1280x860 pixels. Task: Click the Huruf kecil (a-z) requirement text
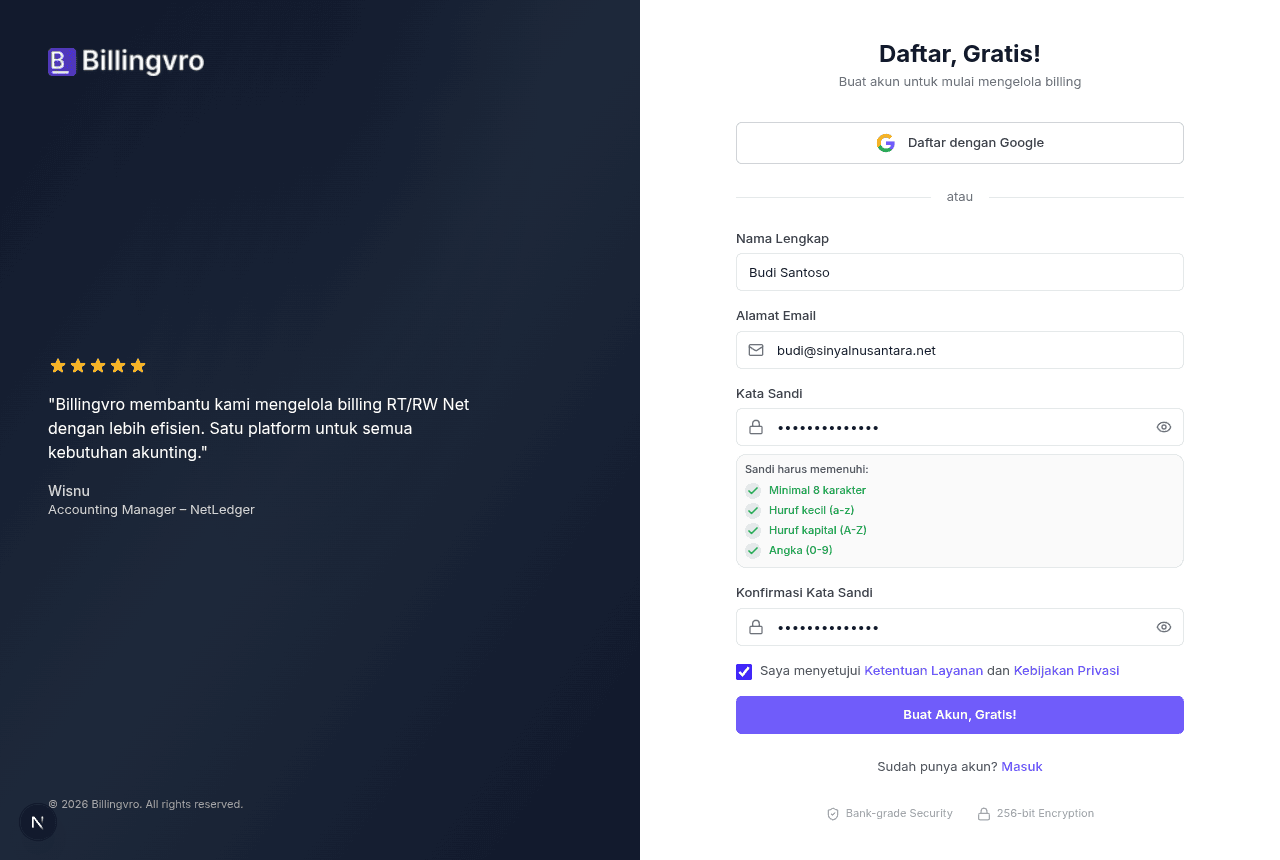[x=811, y=511]
